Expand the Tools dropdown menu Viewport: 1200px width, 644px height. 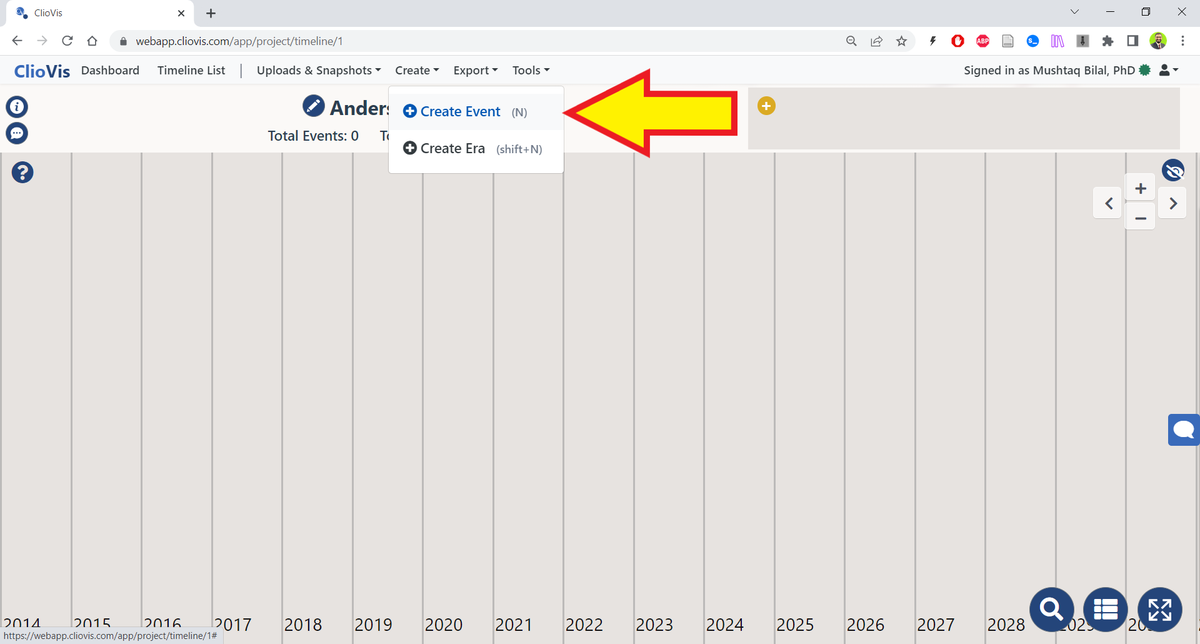click(531, 70)
